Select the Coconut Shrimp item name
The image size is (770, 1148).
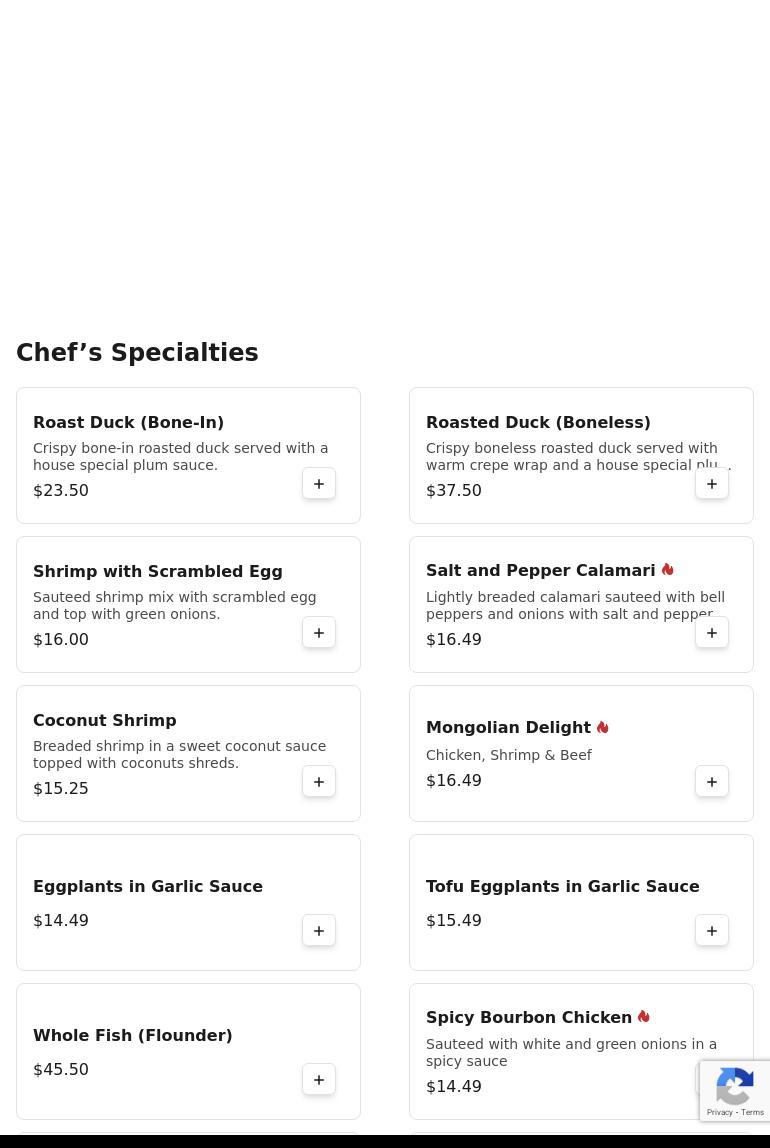click(x=104, y=720)
